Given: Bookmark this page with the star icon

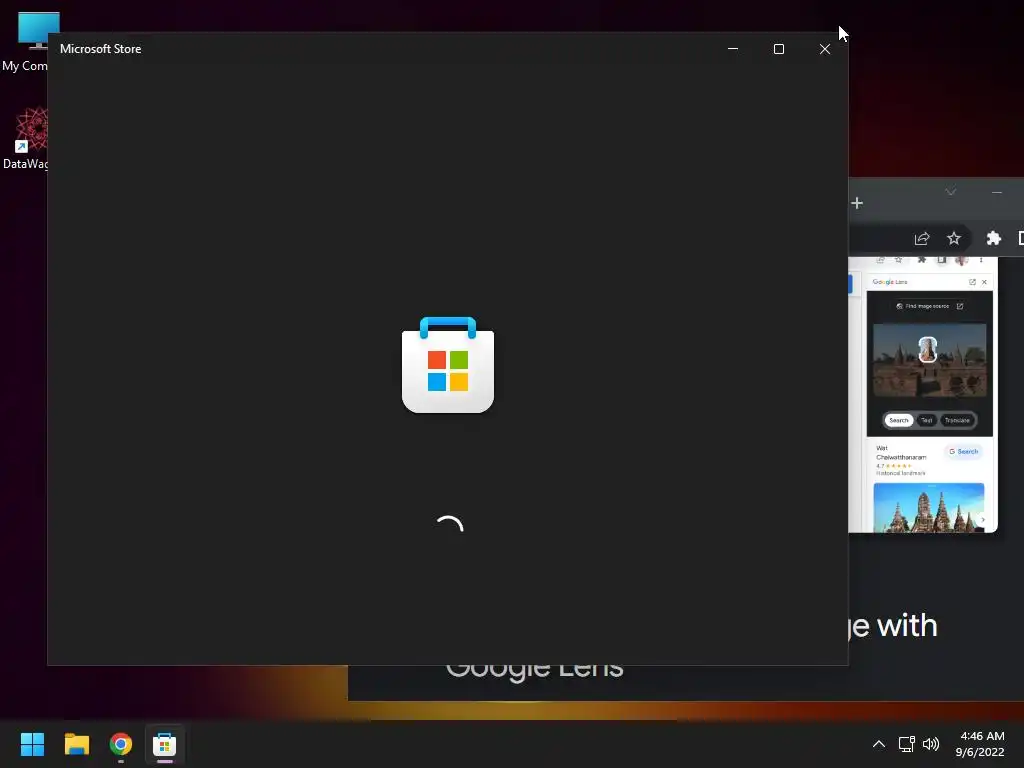Looking at the screenshot, I should coord(954,238).
